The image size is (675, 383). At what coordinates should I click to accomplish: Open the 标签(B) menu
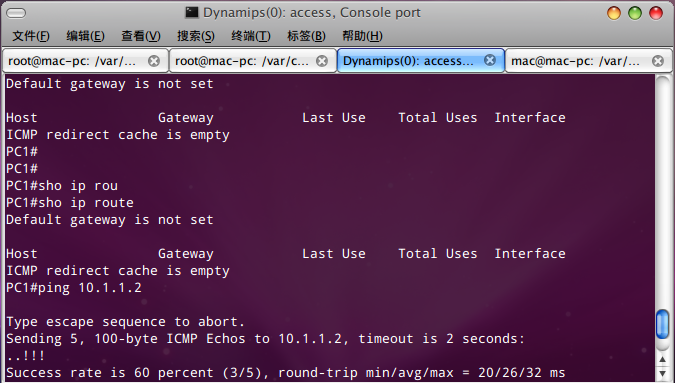(306, 36)
